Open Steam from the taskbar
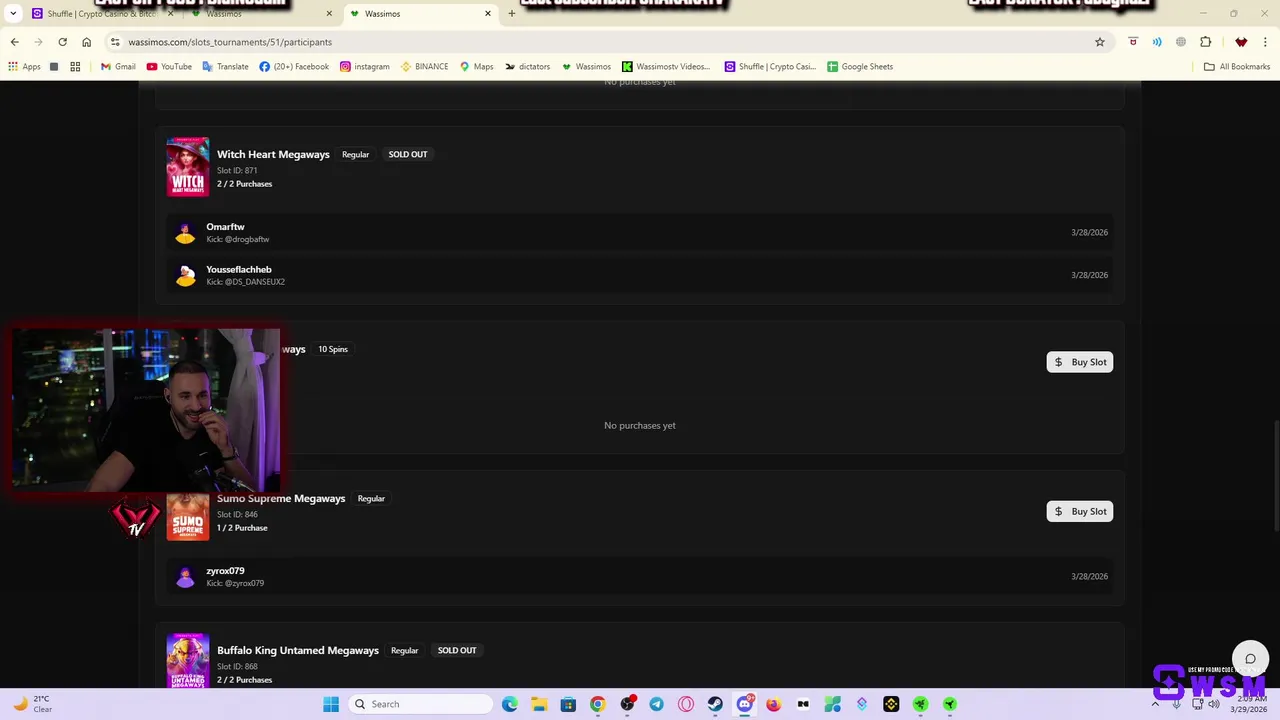1280x720 pixels. pyautogui.click(x=715, y=704)
